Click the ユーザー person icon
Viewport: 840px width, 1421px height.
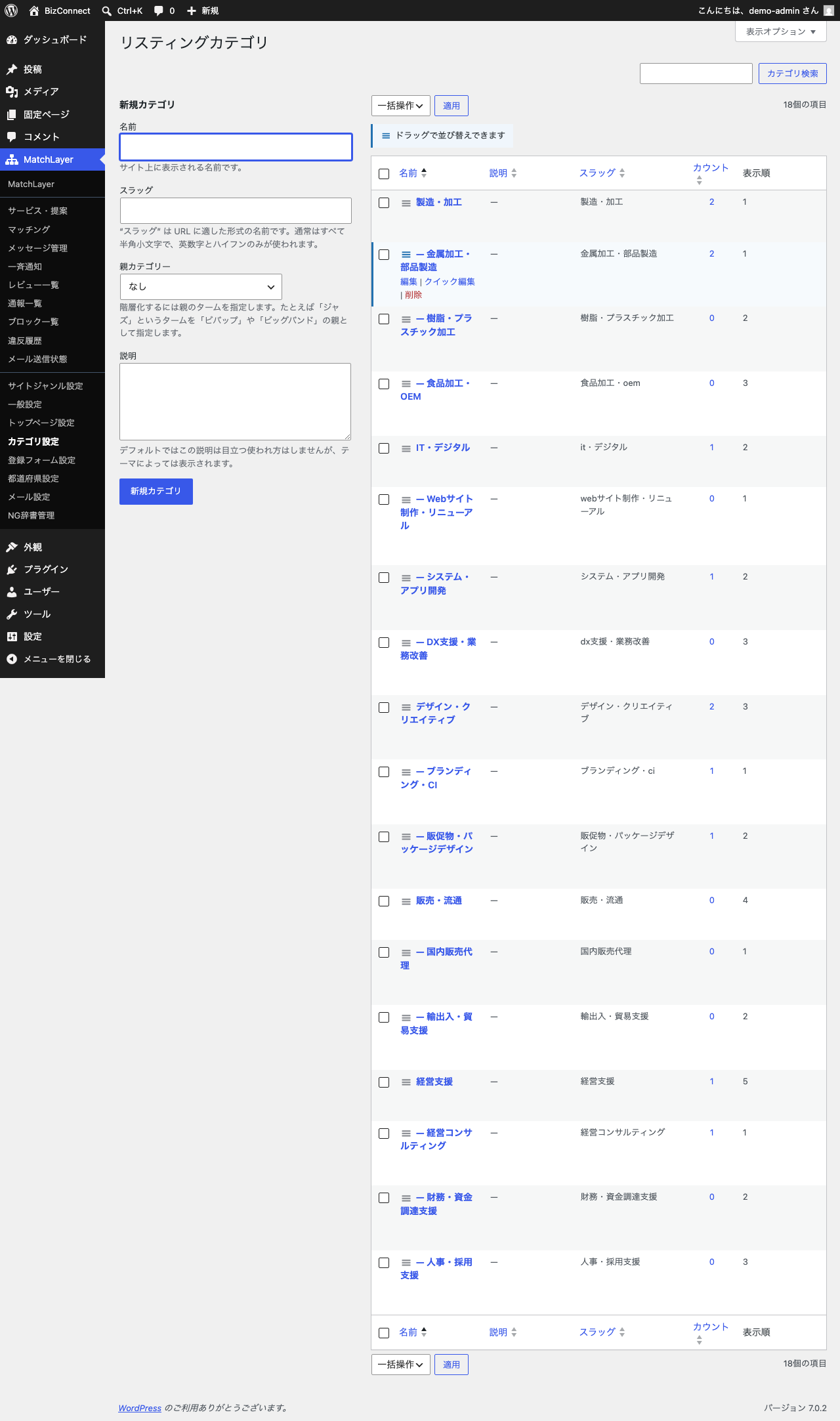pos(12,592)
